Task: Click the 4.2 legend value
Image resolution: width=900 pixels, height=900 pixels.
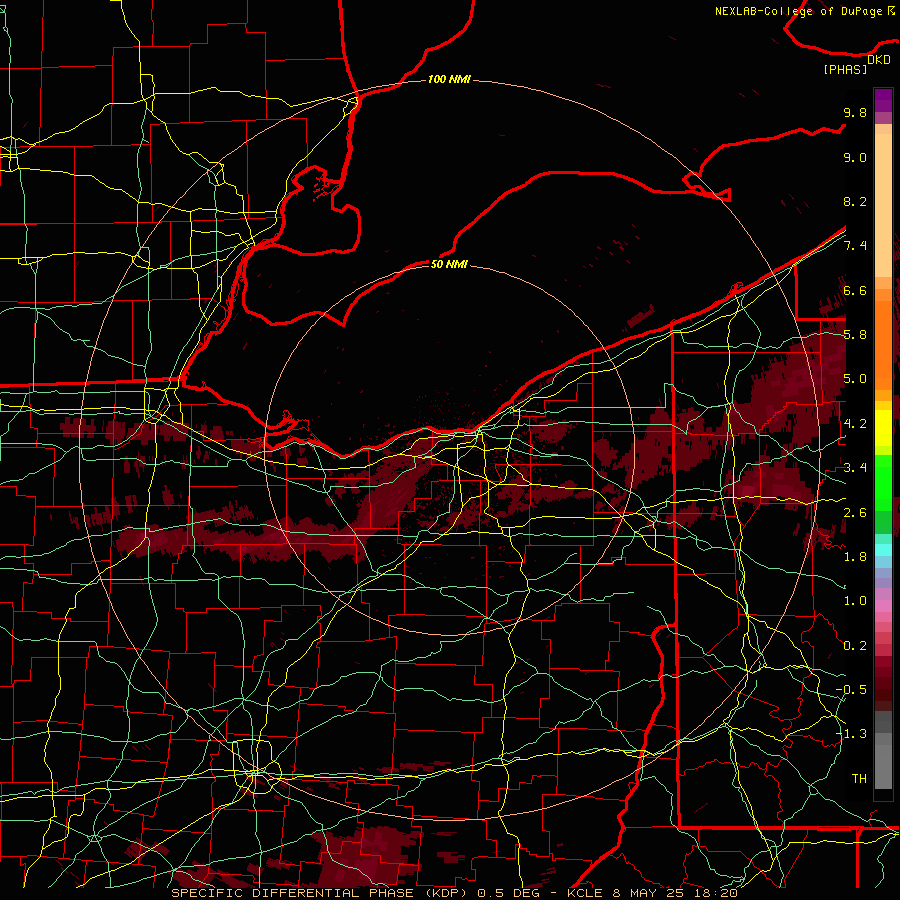Action: 855,424
